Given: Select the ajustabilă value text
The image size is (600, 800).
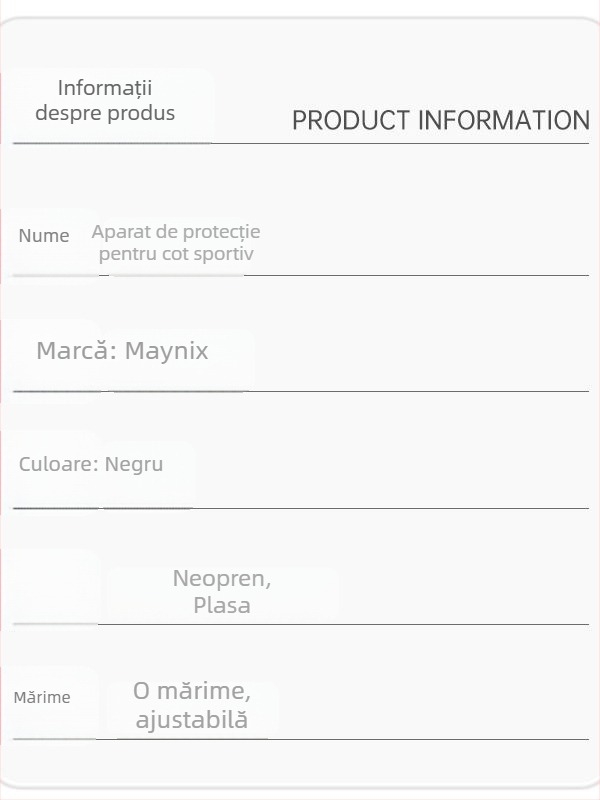Looking at the screenshot, I should click(192, 720).
